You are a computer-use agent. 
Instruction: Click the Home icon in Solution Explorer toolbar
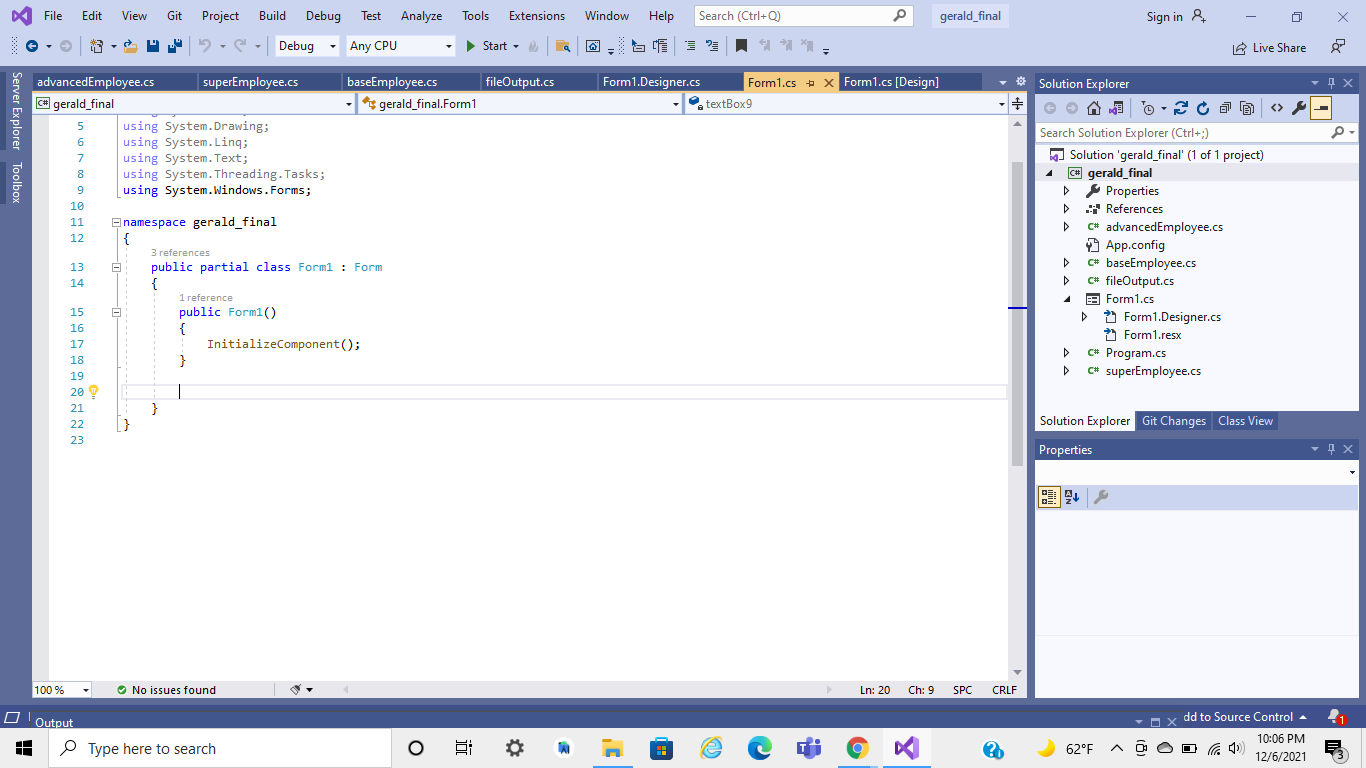(1094, 108)
